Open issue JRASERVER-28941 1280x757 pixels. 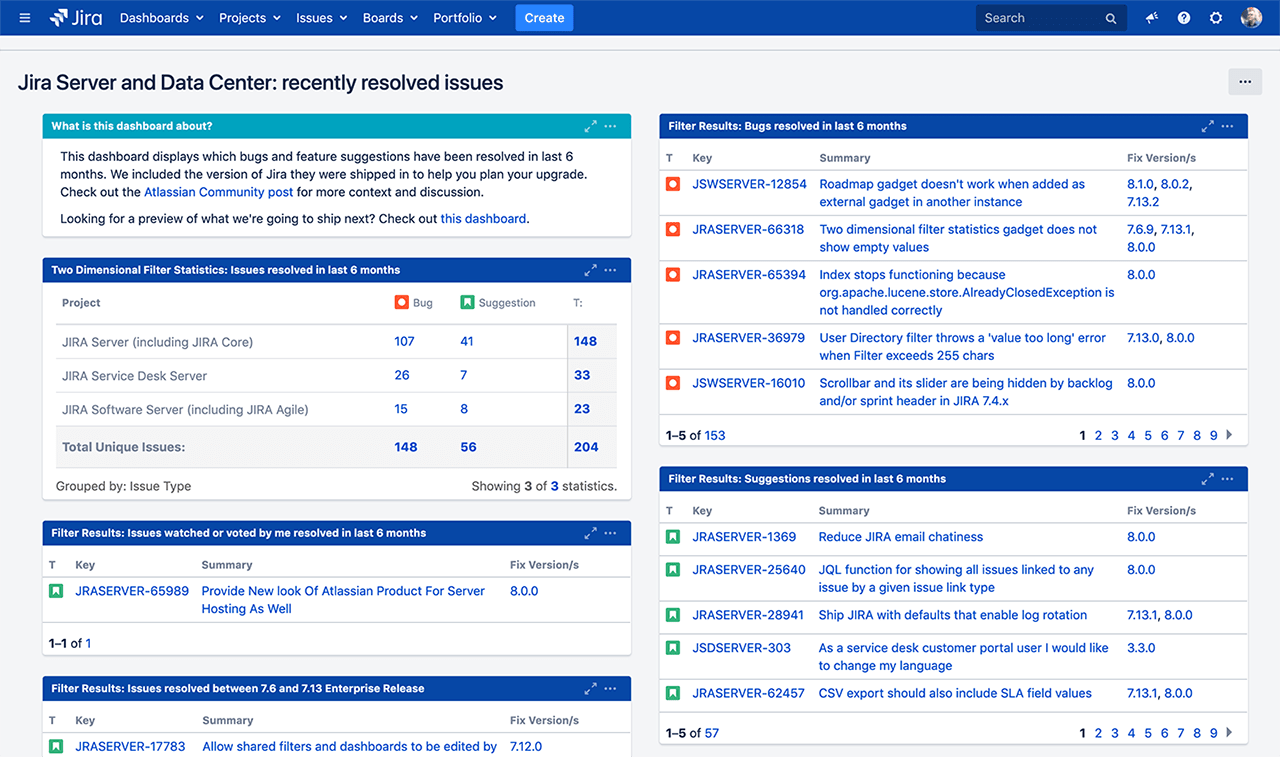(748, 615)
